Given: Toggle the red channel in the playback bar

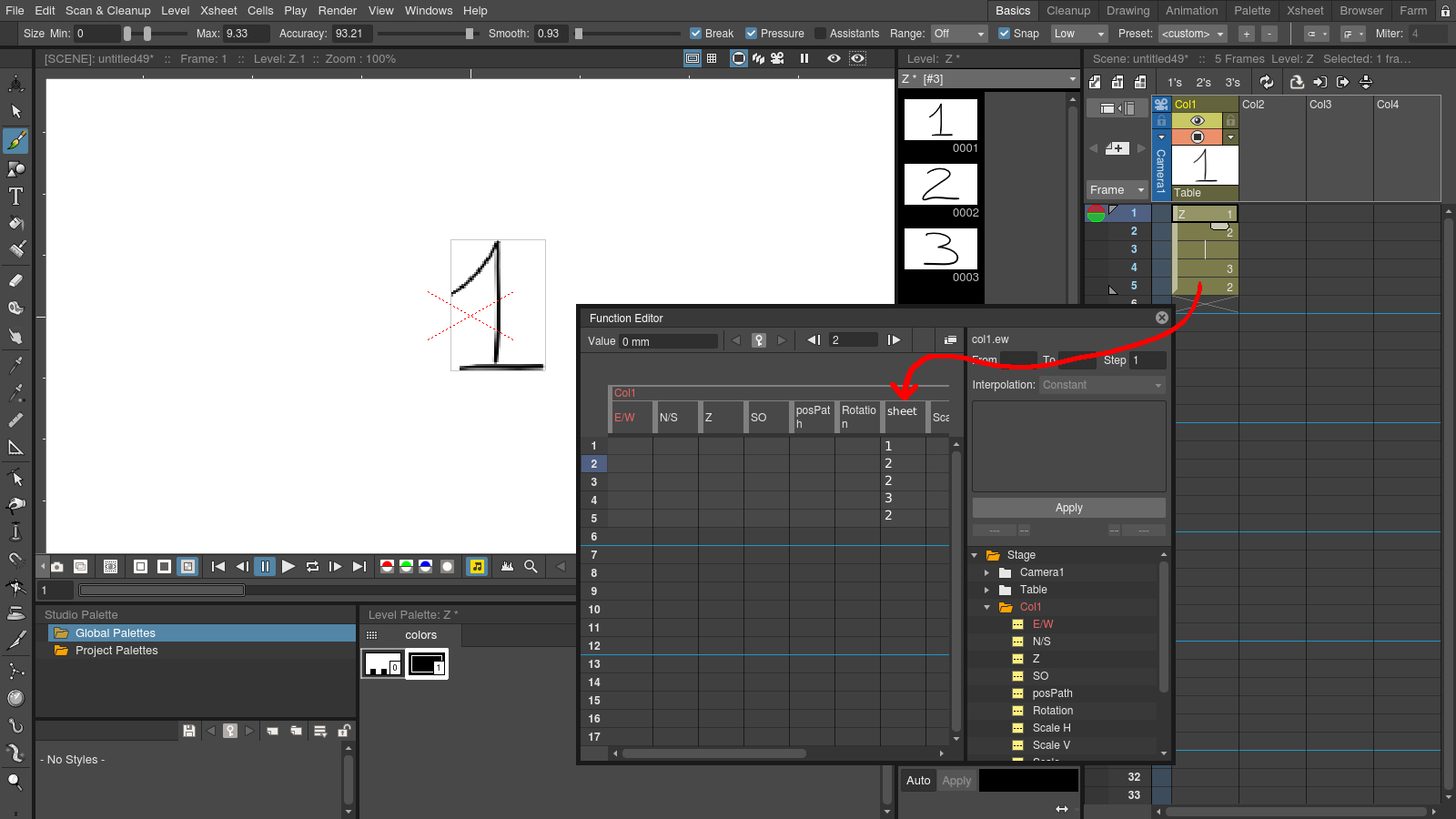Looking at the screenshot, I should coord(386,566).
